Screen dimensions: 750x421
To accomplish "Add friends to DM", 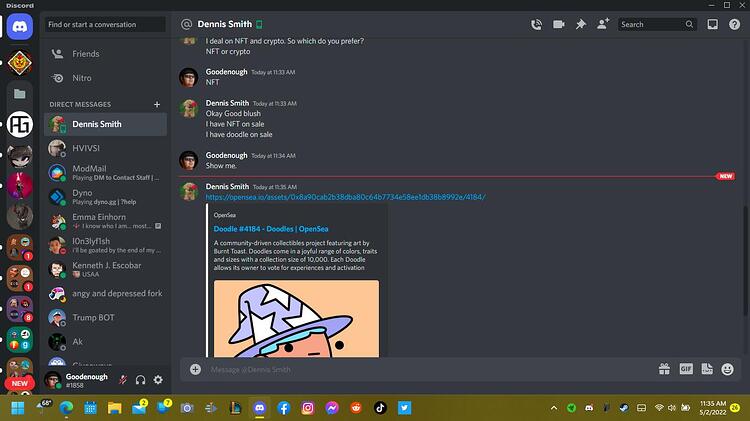I will (x=603, y=24).
